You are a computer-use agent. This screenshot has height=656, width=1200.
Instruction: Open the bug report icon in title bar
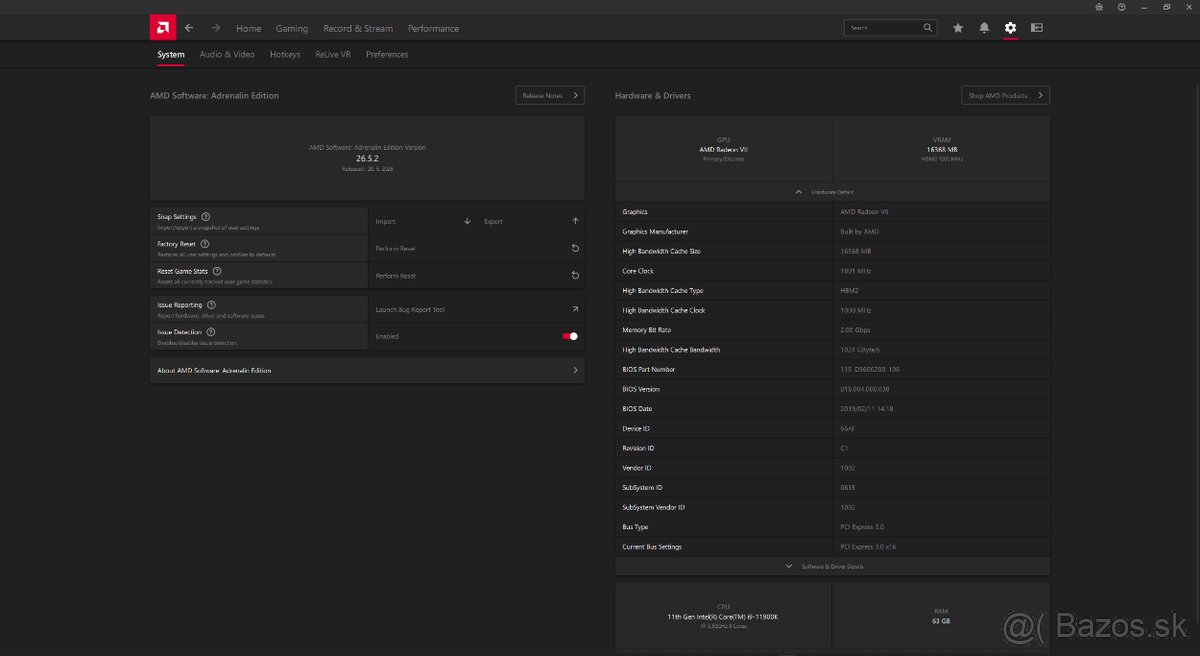click(x=1099, y=7)
